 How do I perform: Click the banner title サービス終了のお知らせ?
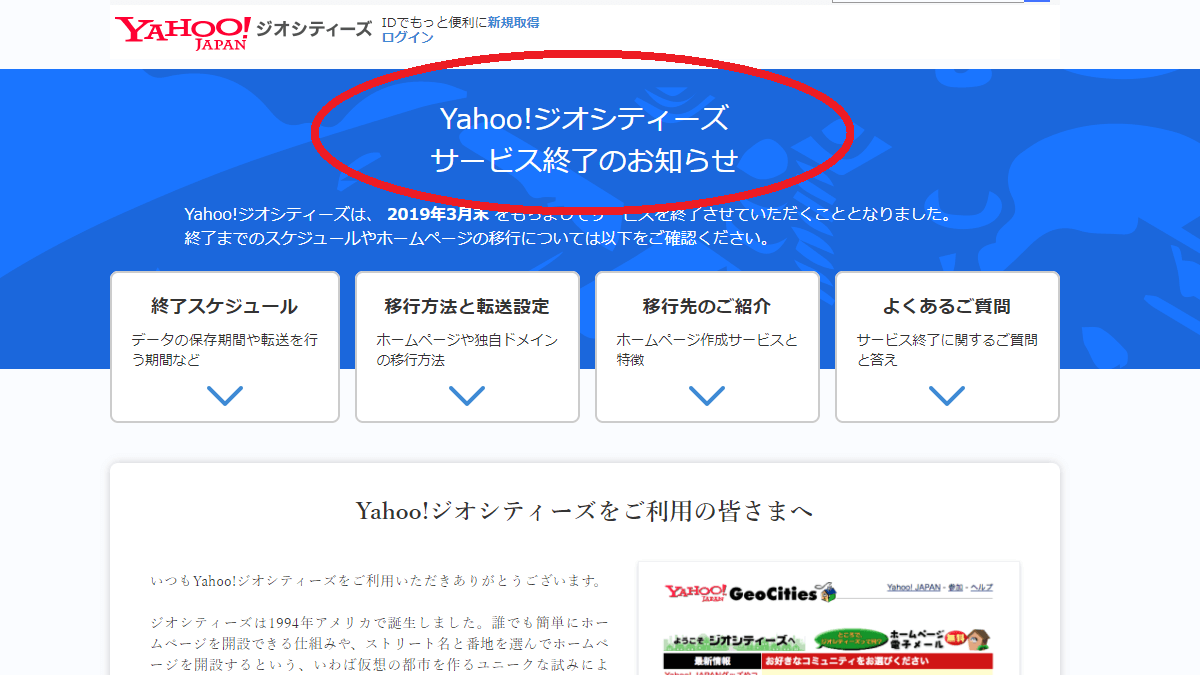[585, 160]
